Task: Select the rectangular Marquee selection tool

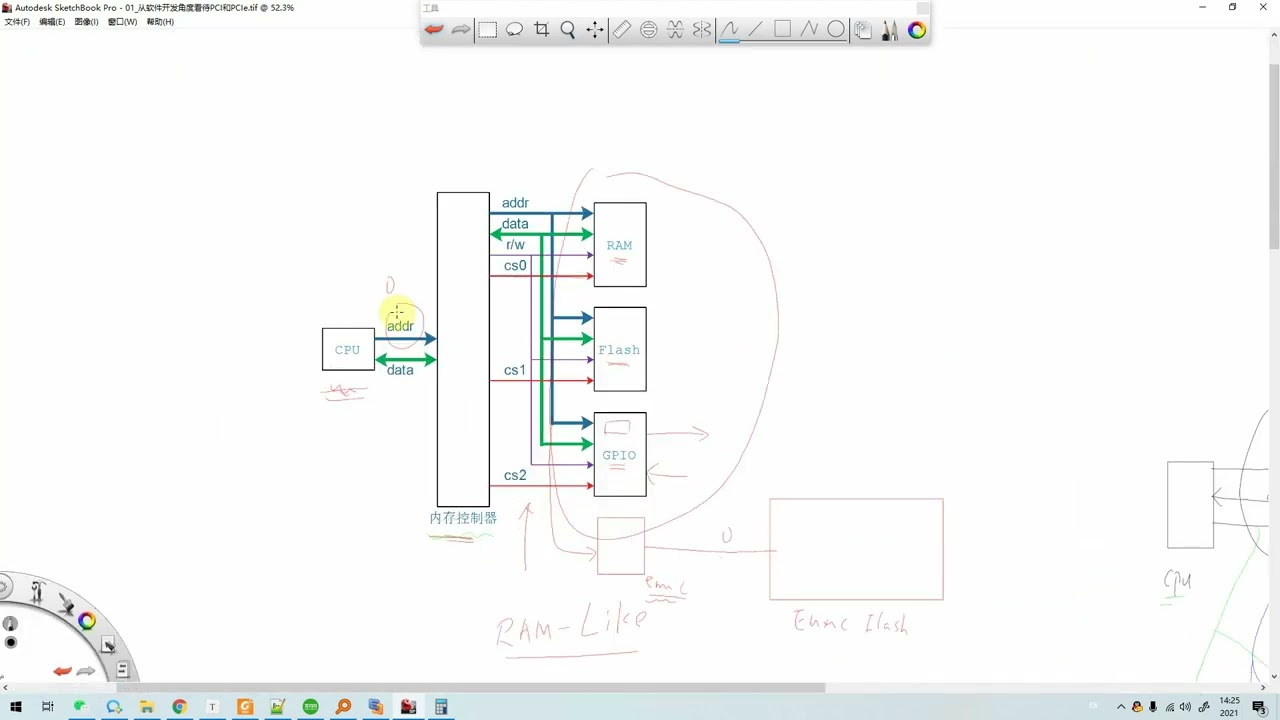Action: [488, 30]
